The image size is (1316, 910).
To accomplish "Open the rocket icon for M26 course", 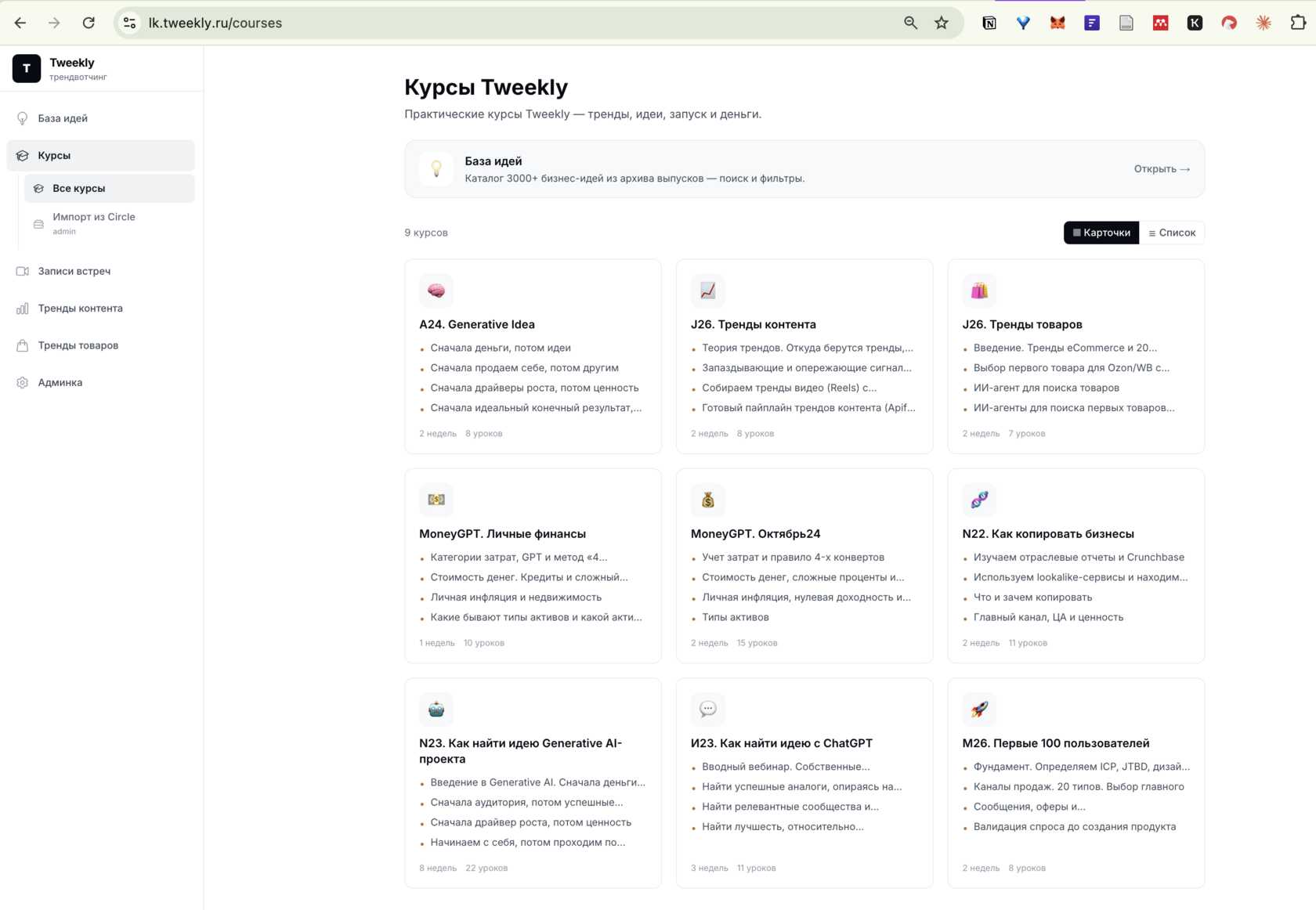I will coord(979,710).
